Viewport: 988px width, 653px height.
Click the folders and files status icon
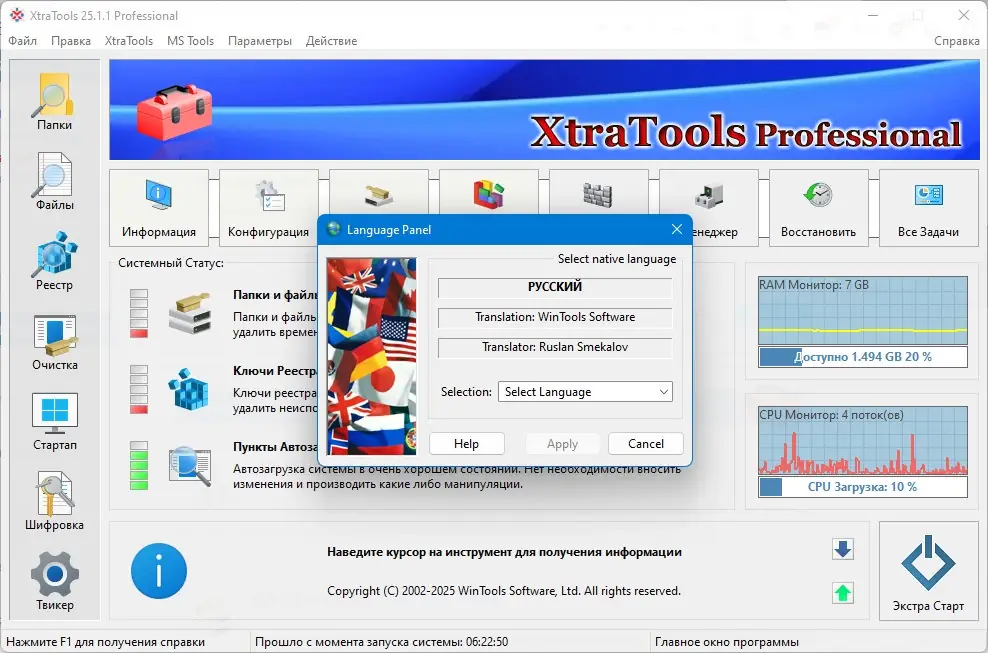point(189,313)
